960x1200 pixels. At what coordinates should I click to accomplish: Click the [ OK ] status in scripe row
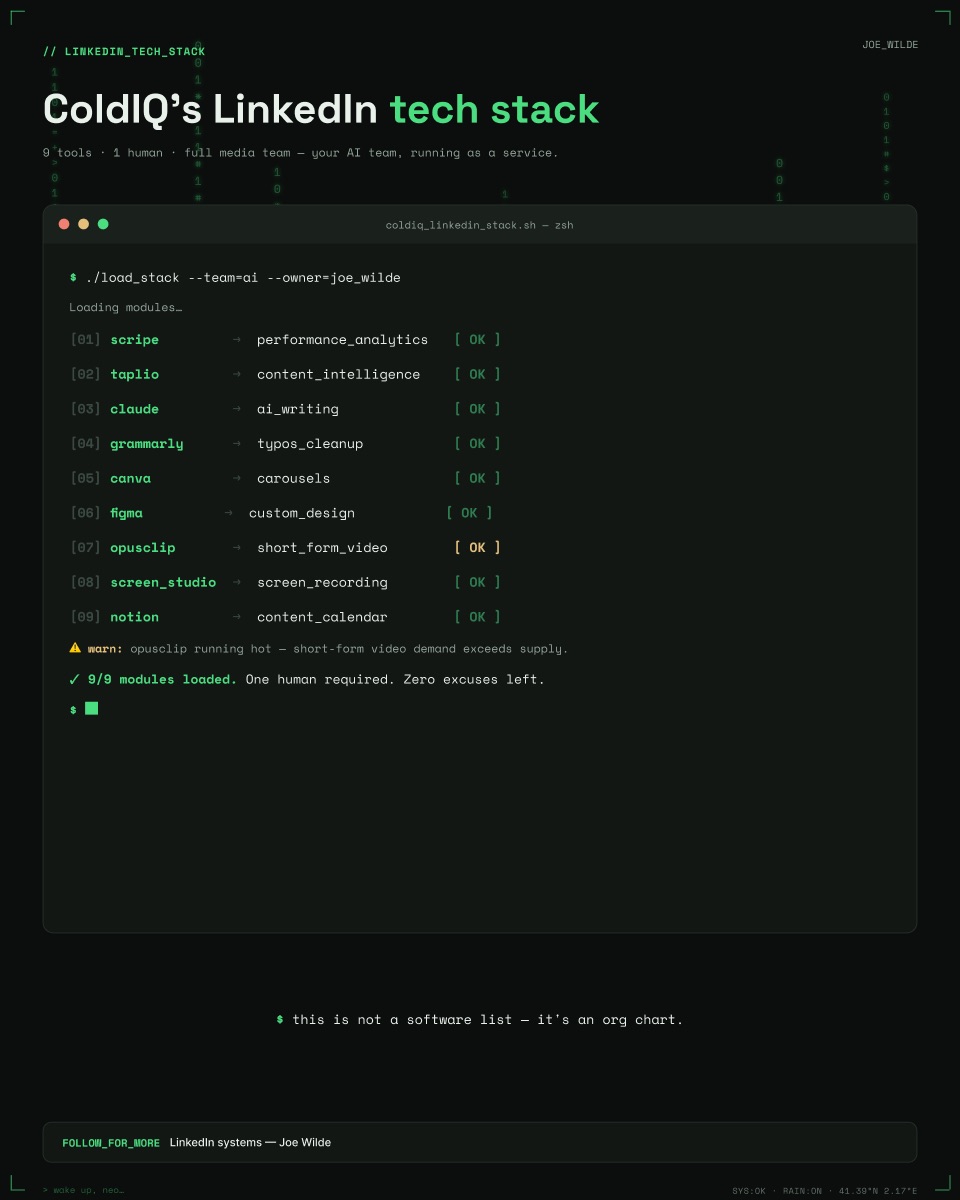click(477, 340)
